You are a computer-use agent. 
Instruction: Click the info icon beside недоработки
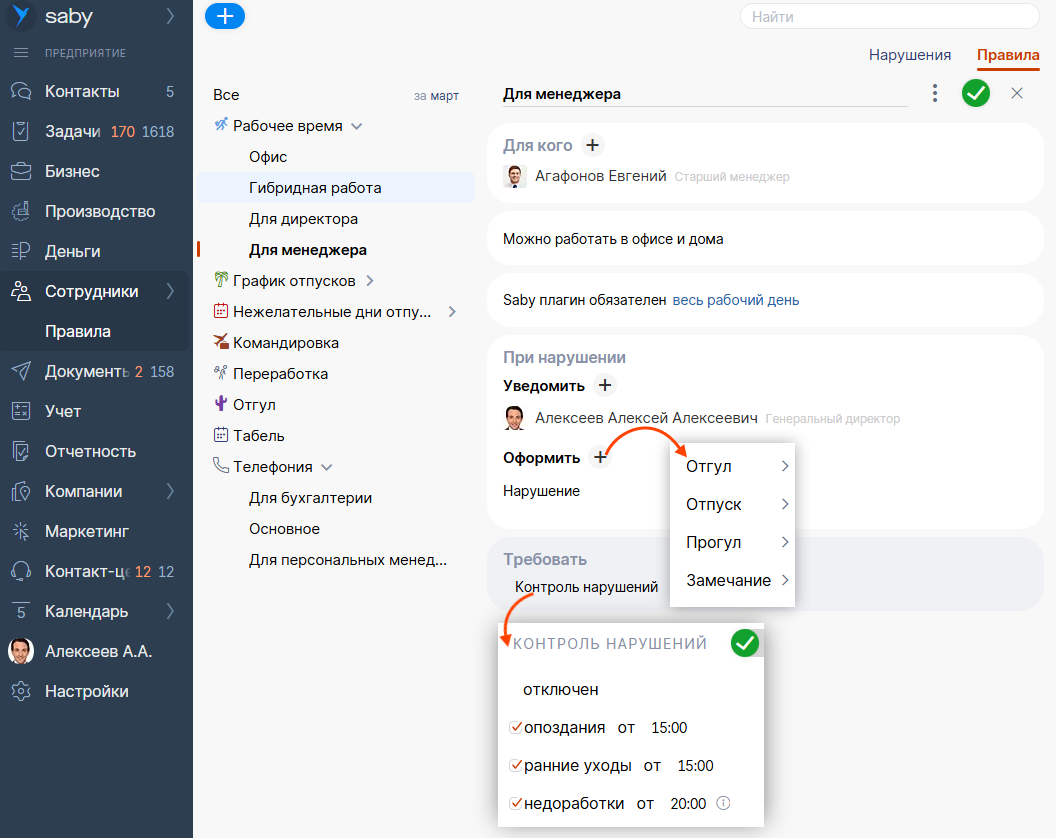(x=724, y=803)
